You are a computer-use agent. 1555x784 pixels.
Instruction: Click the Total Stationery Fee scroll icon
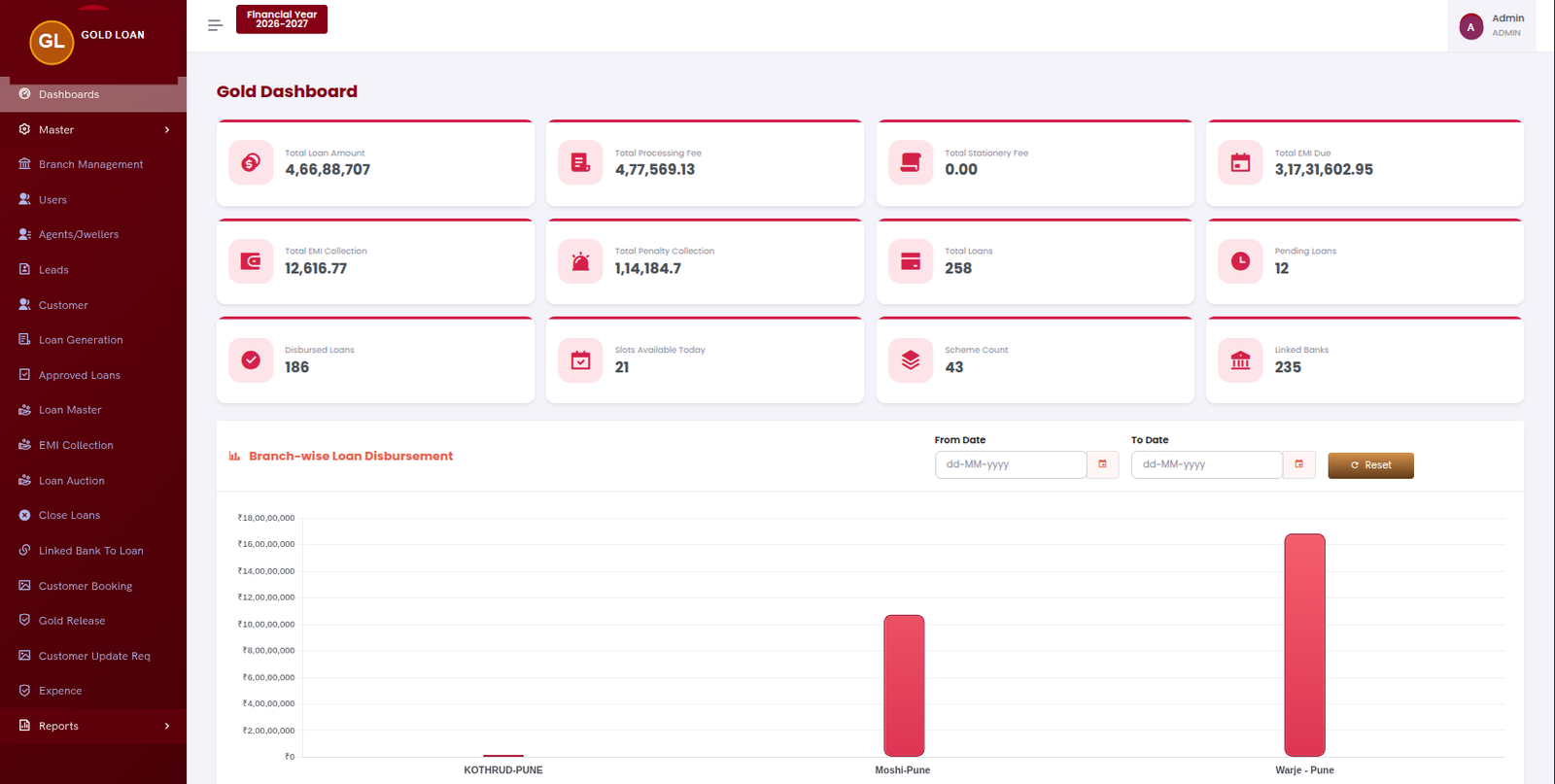pos(911,162)
